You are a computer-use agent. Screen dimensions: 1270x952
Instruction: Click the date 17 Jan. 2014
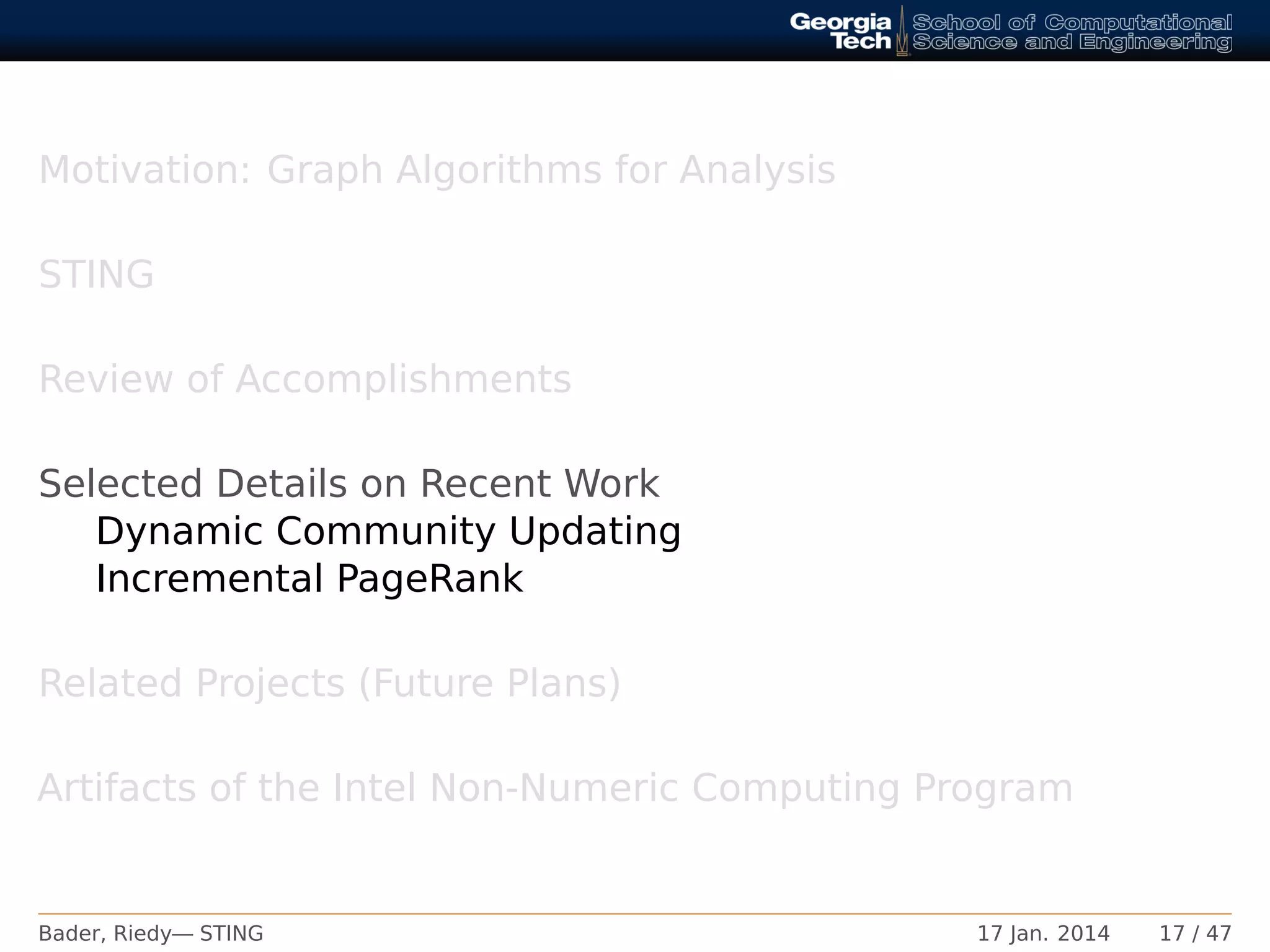click(x=1044, y=933)
